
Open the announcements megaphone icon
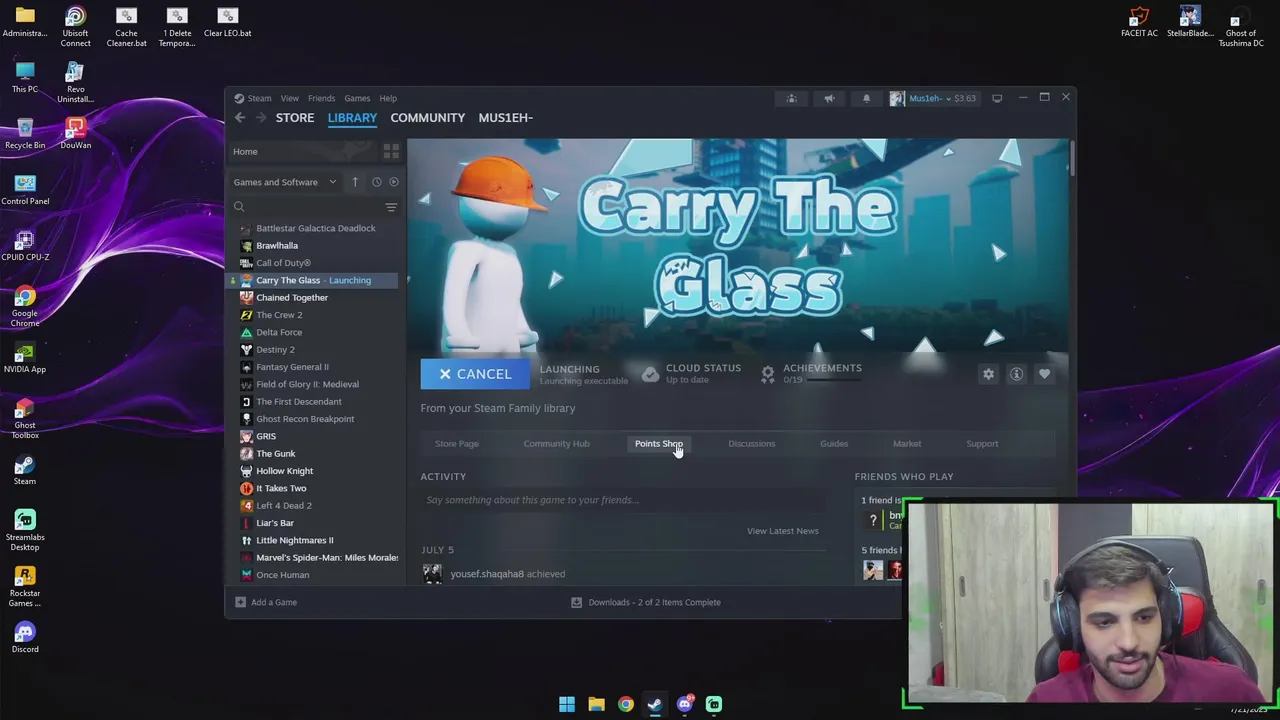pyautogui.click(x=829, y=98)
